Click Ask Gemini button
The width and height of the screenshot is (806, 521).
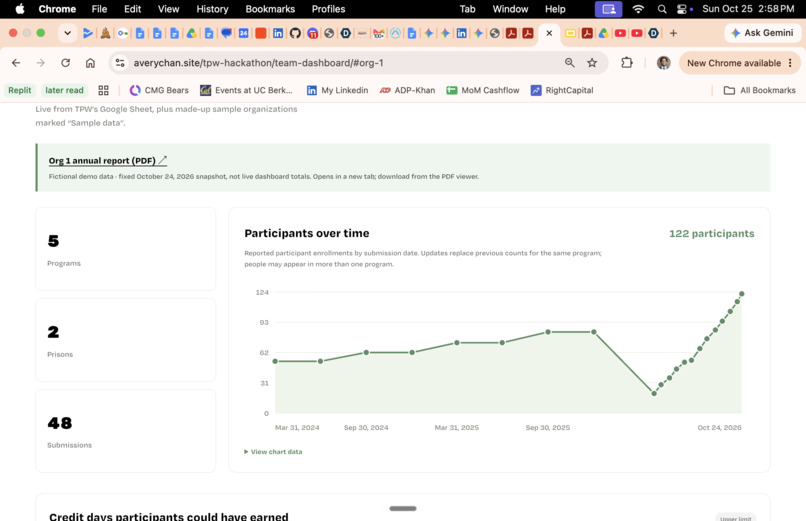point(763,33)
